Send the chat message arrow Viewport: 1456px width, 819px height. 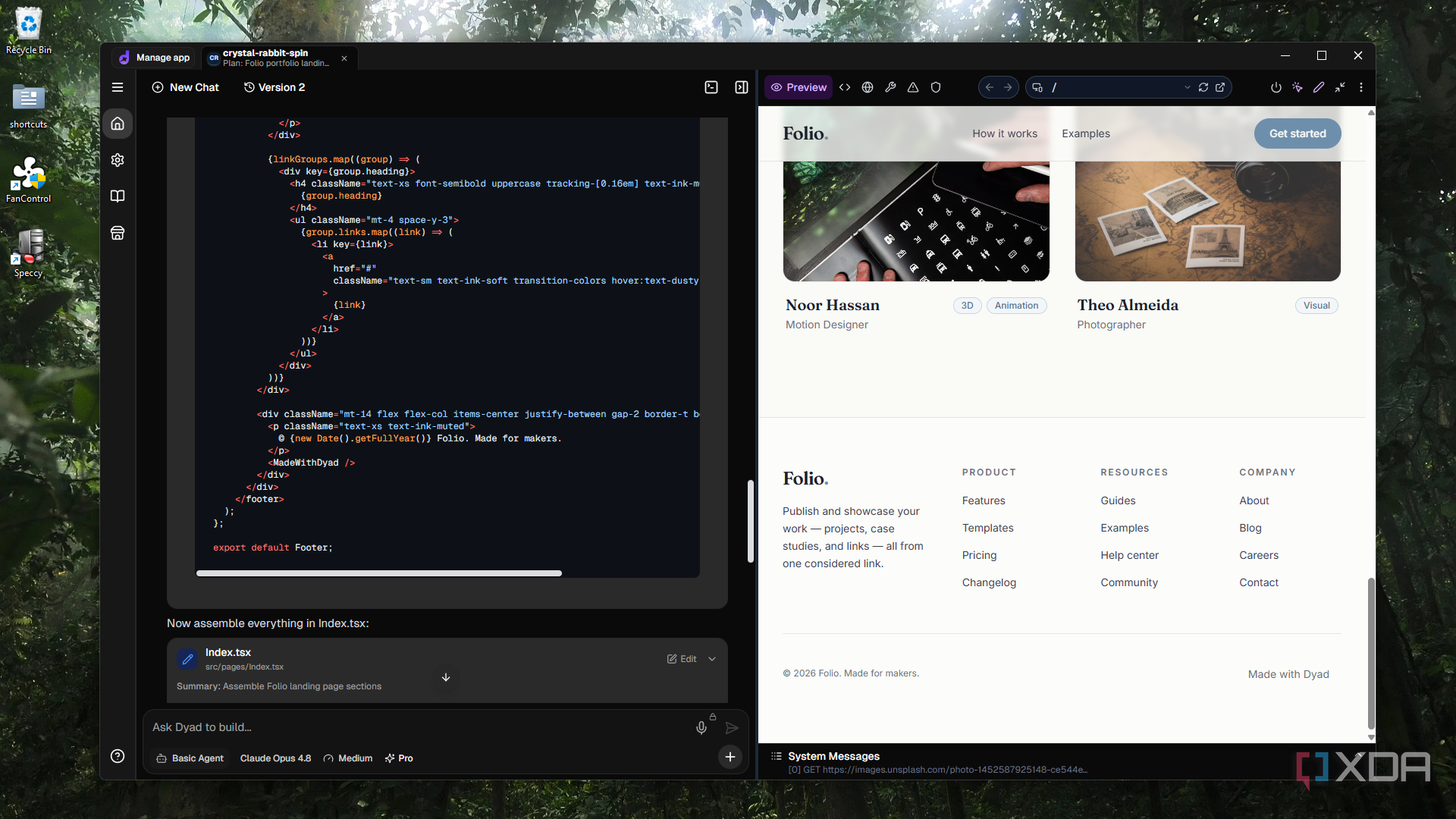tap(732, 728)
